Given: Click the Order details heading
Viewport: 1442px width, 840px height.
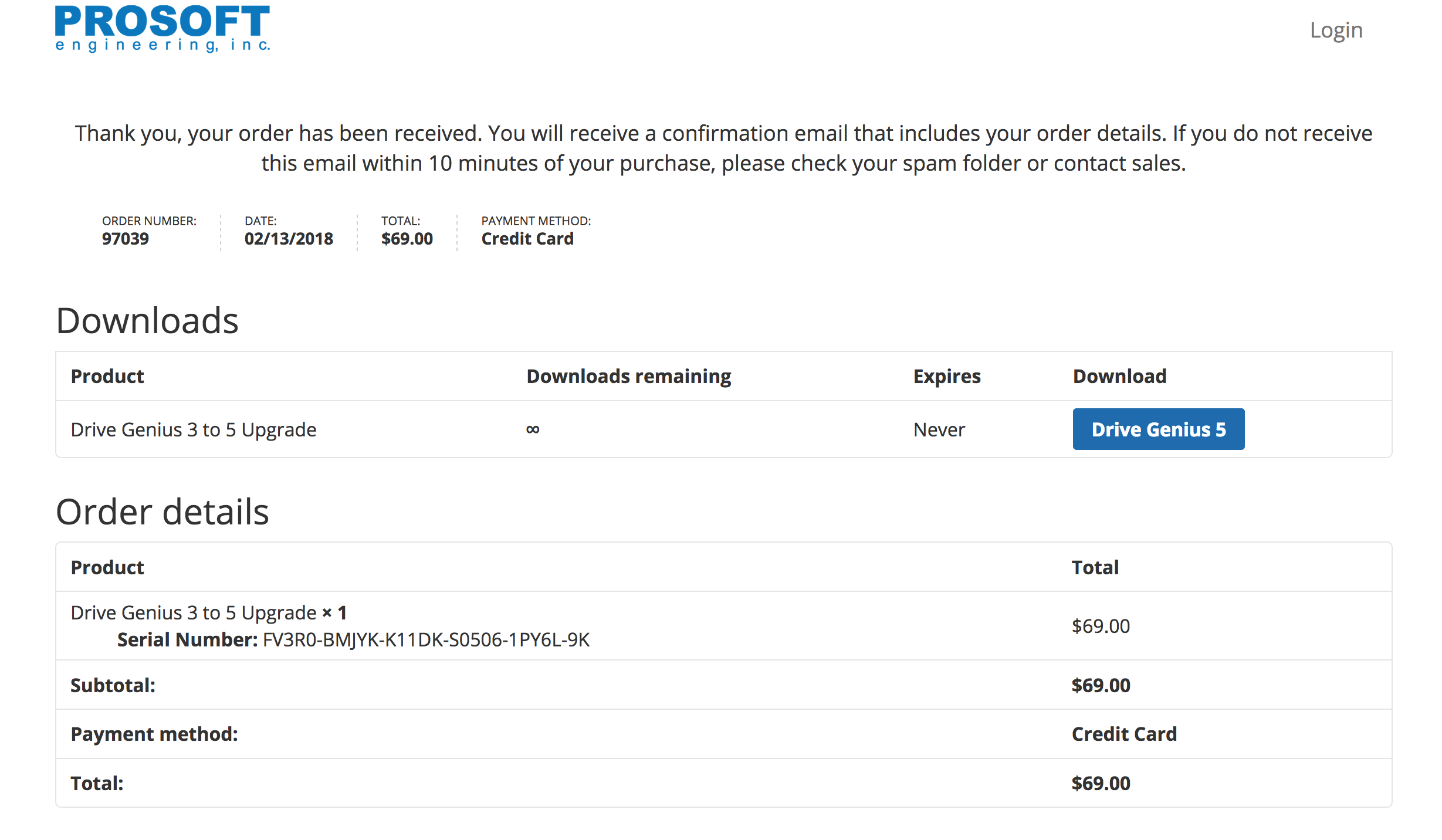Looking at the screenshot, I should 163,512.
